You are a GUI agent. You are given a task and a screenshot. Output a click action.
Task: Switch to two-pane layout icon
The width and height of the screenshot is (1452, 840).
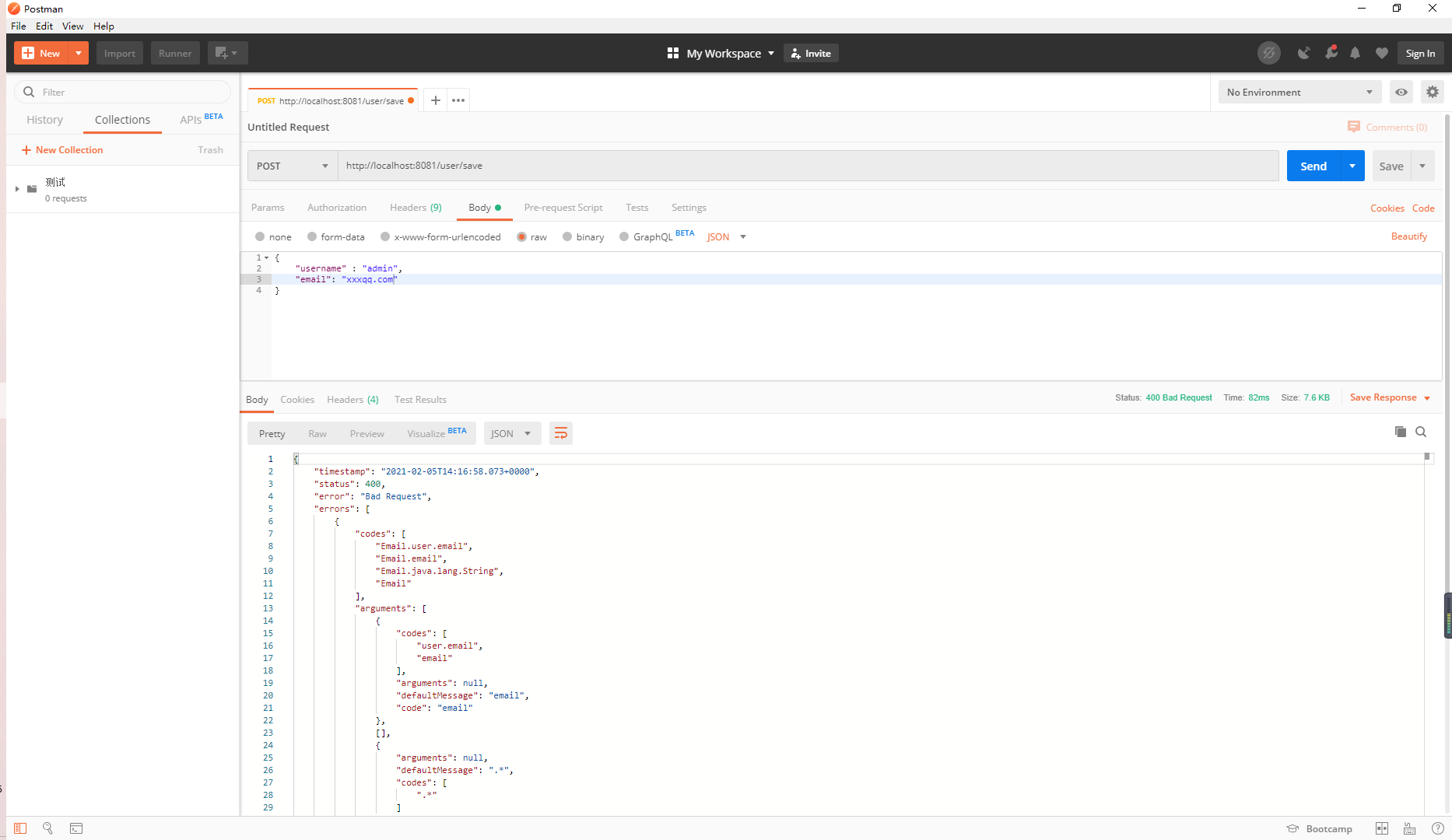1382,828
